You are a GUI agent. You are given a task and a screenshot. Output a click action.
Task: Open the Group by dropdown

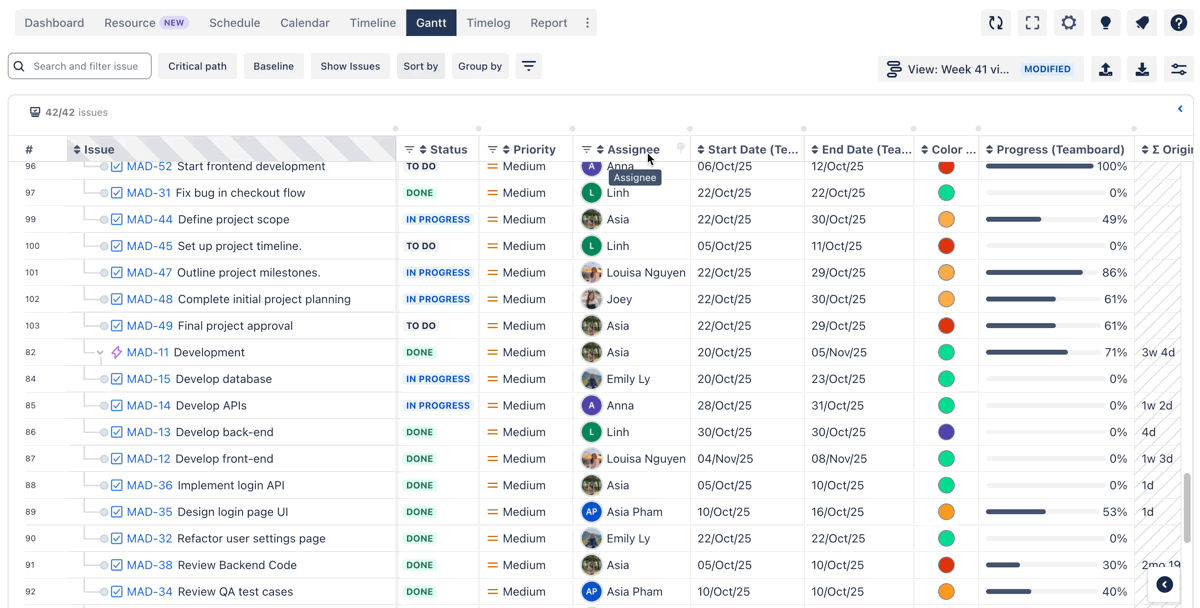coord(480,66)
